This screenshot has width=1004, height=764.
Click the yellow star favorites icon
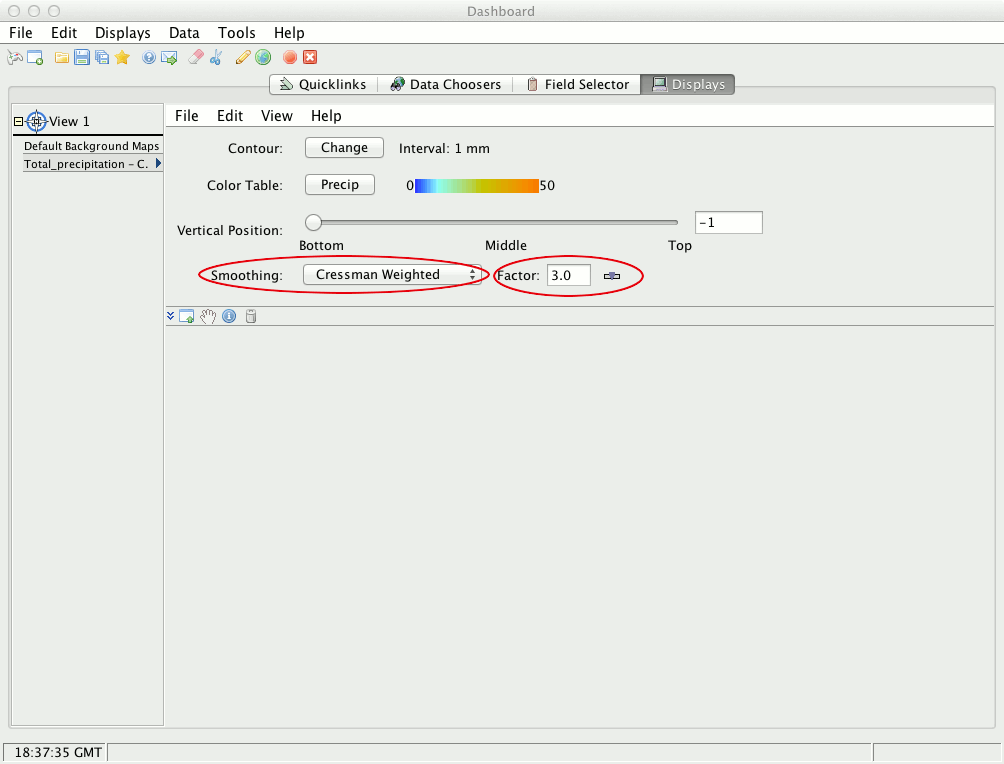pos(122,58)
